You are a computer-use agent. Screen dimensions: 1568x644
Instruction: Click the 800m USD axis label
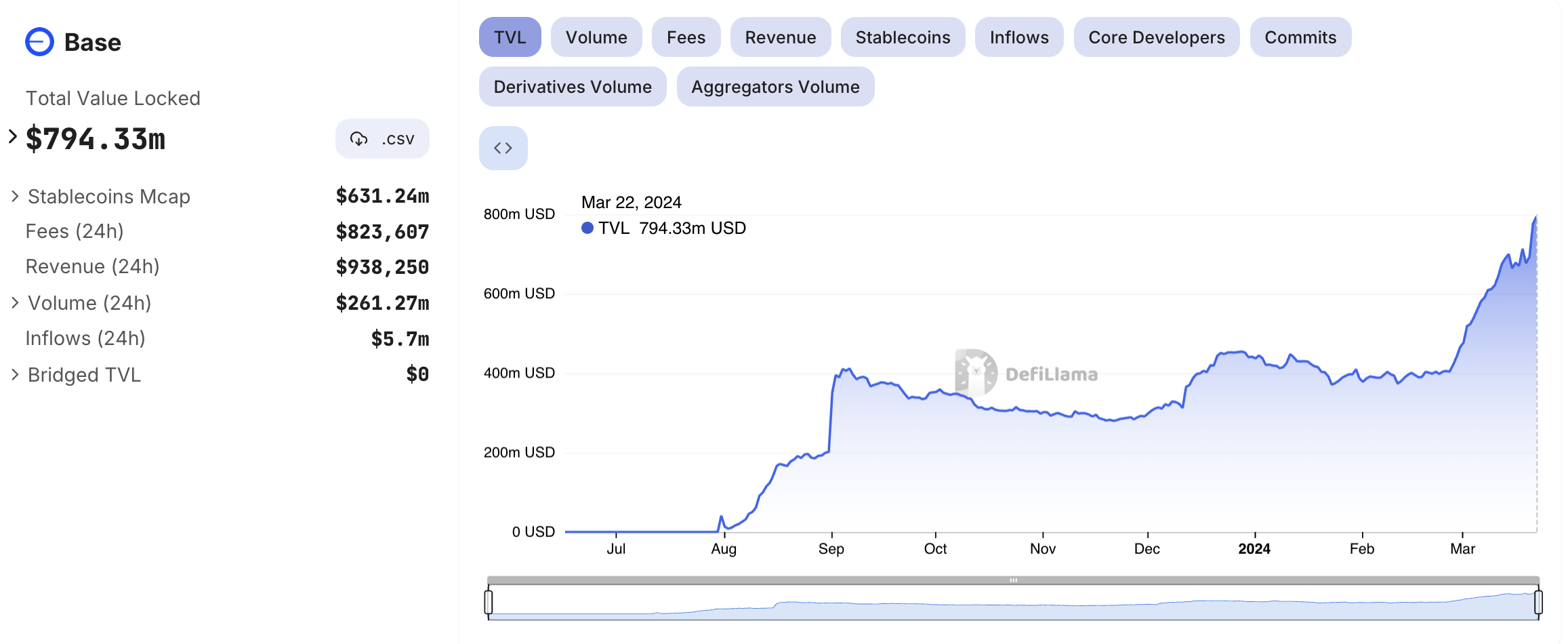519,214
